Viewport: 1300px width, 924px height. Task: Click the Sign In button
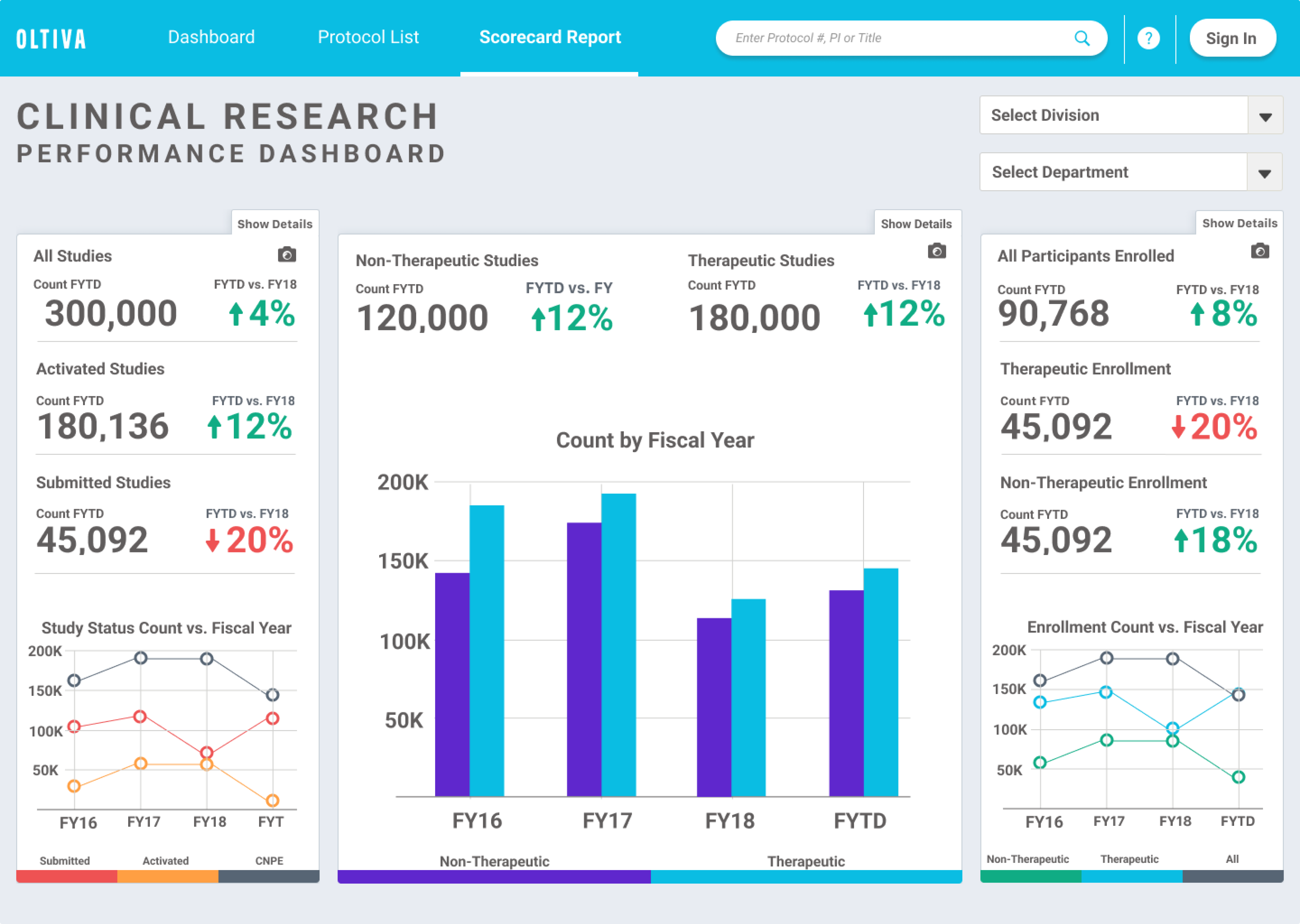(1232, 38)
